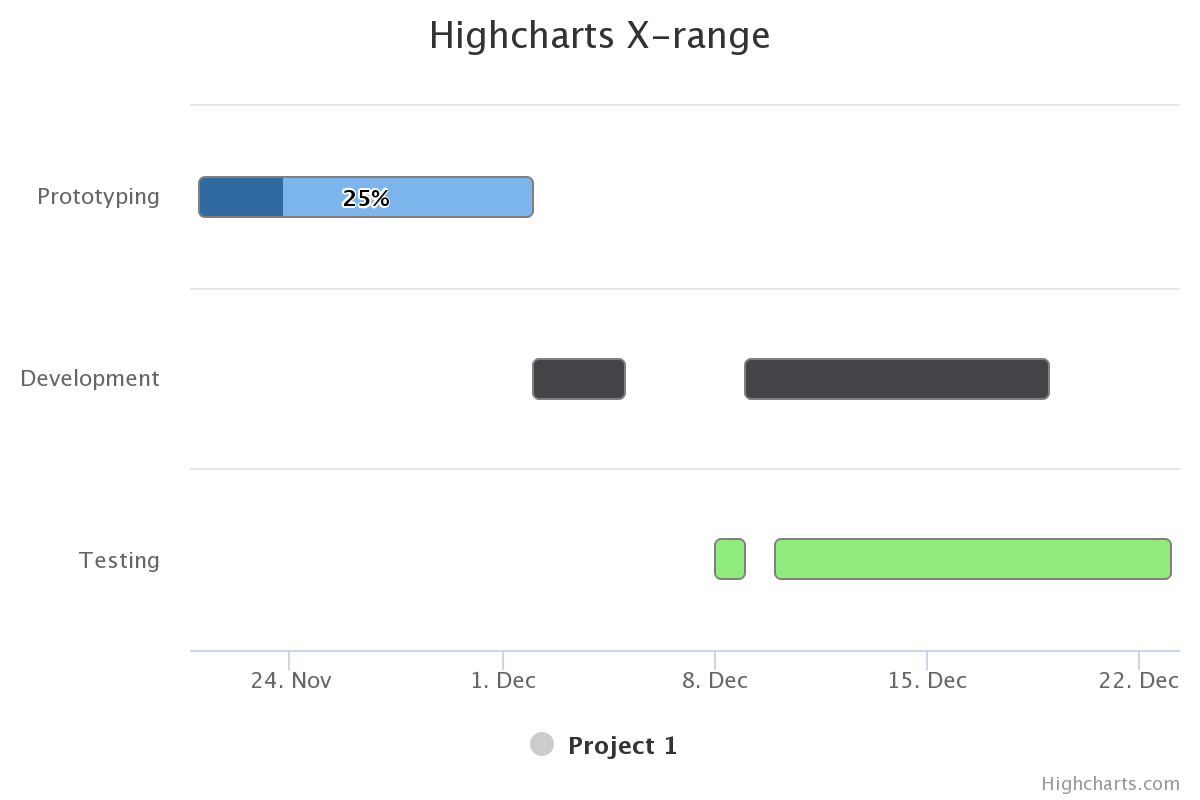Click the 25% label on the Prototyping bar
Viewport: 1200px width, 800px height.
click(x=366, y=198)
